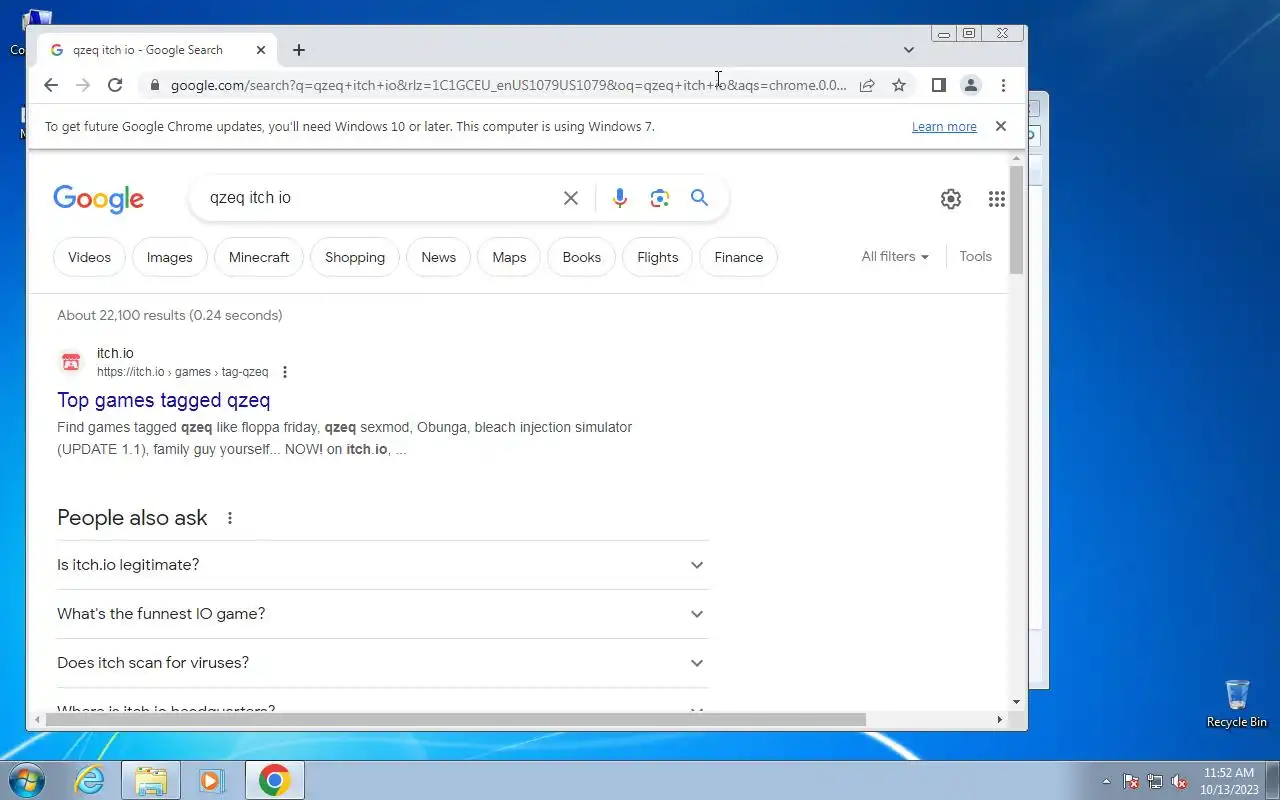Click the Action Center flag icon
This screenshot has width=1280, height=800.
pyautogui.click(x=1131, y=781)
